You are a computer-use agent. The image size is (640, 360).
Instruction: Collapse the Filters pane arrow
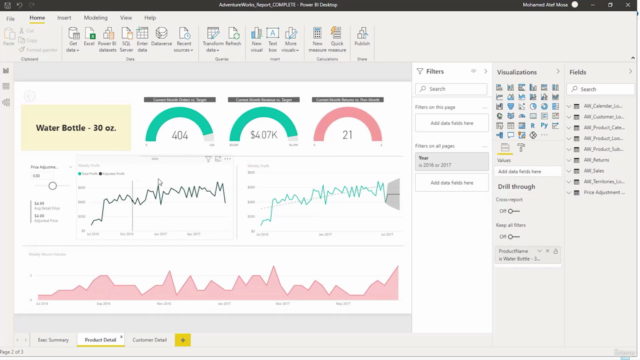(485, 71)
